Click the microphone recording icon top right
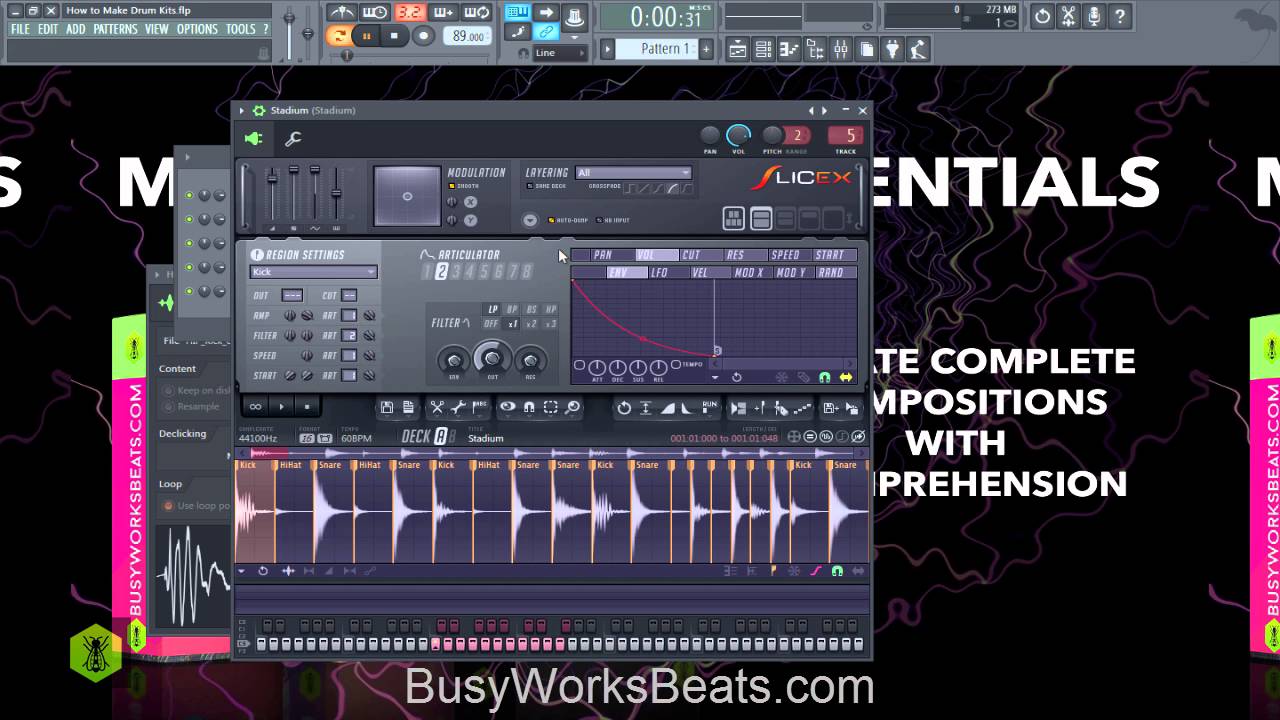 [x=1094, y=16]
